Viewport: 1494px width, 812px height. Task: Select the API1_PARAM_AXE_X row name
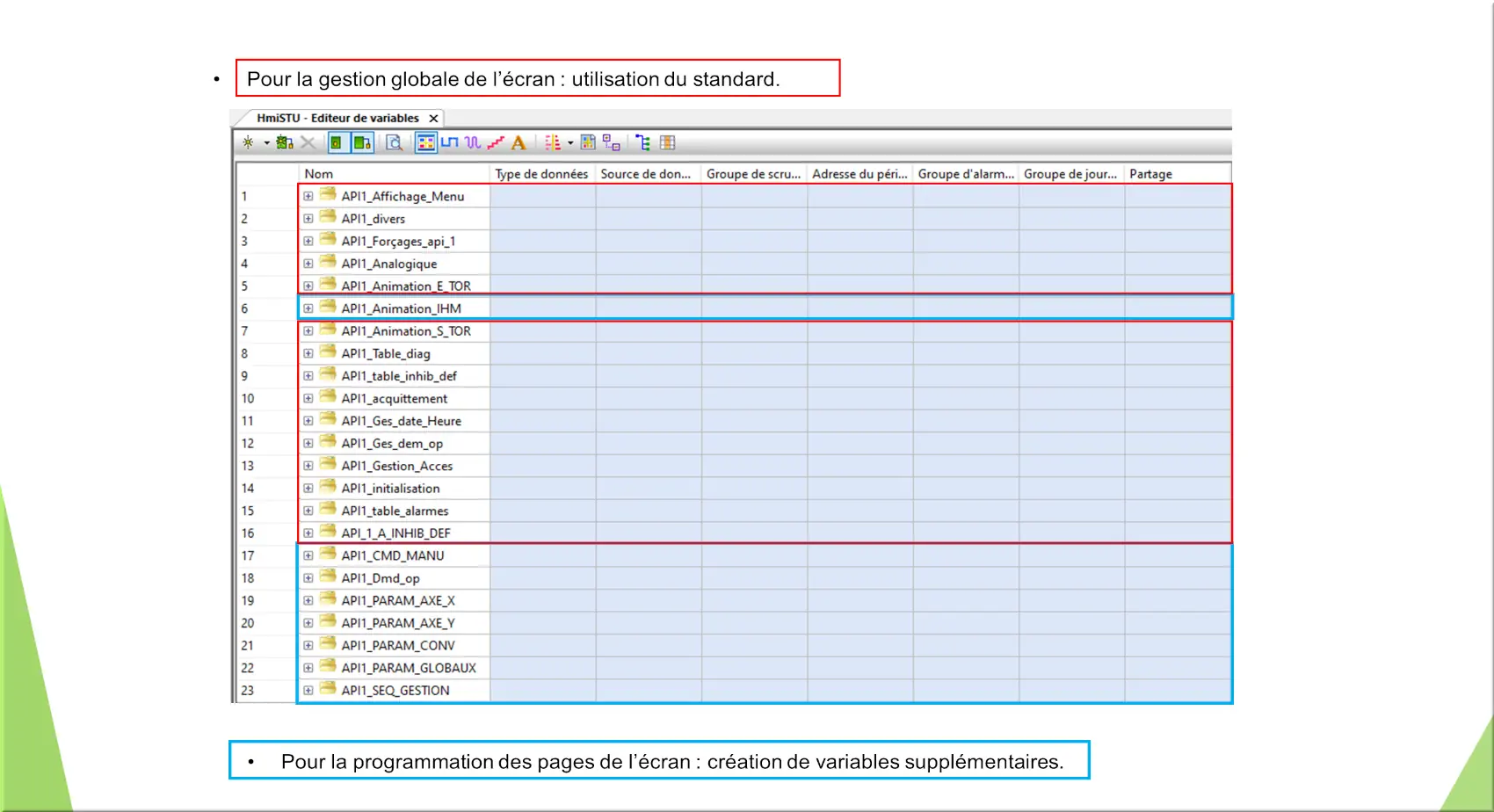click(x=398, y=601)
